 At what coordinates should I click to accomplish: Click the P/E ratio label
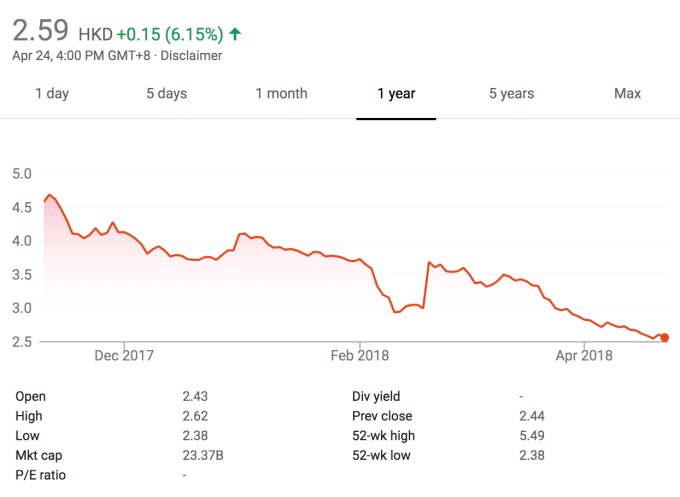[x=41, y=475]
